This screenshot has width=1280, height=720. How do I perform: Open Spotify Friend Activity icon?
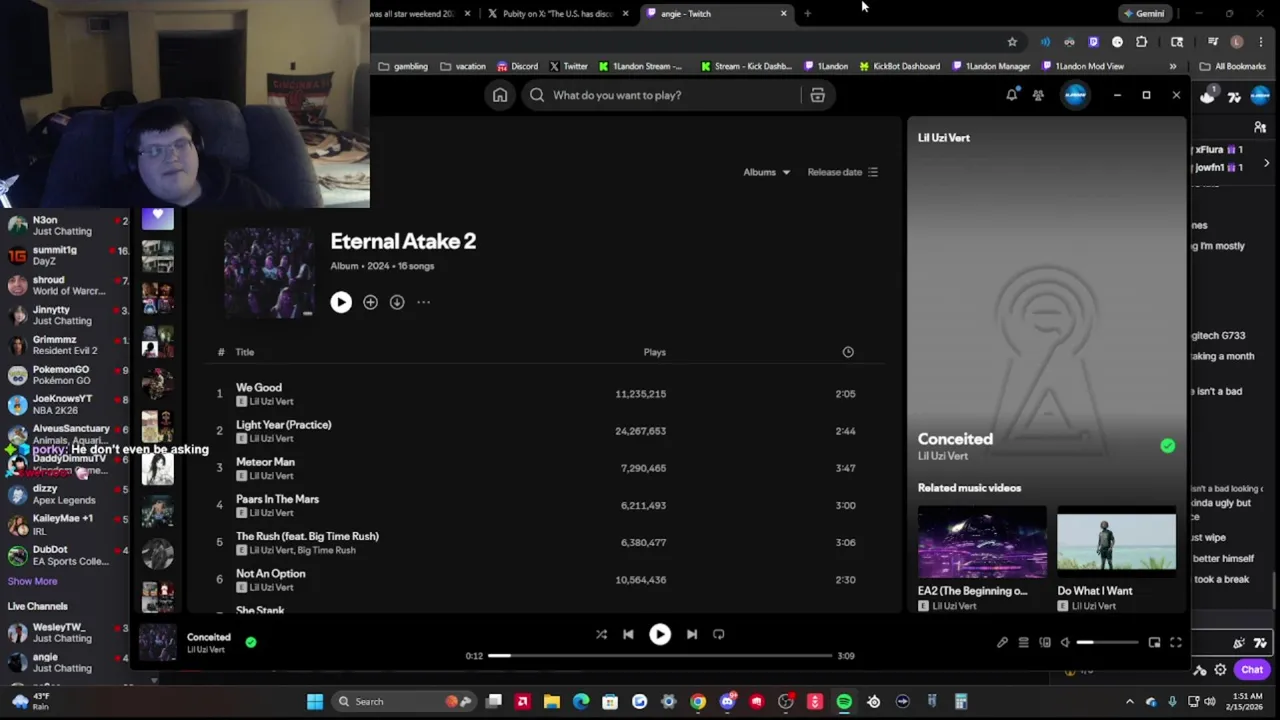click(1038, 95)
